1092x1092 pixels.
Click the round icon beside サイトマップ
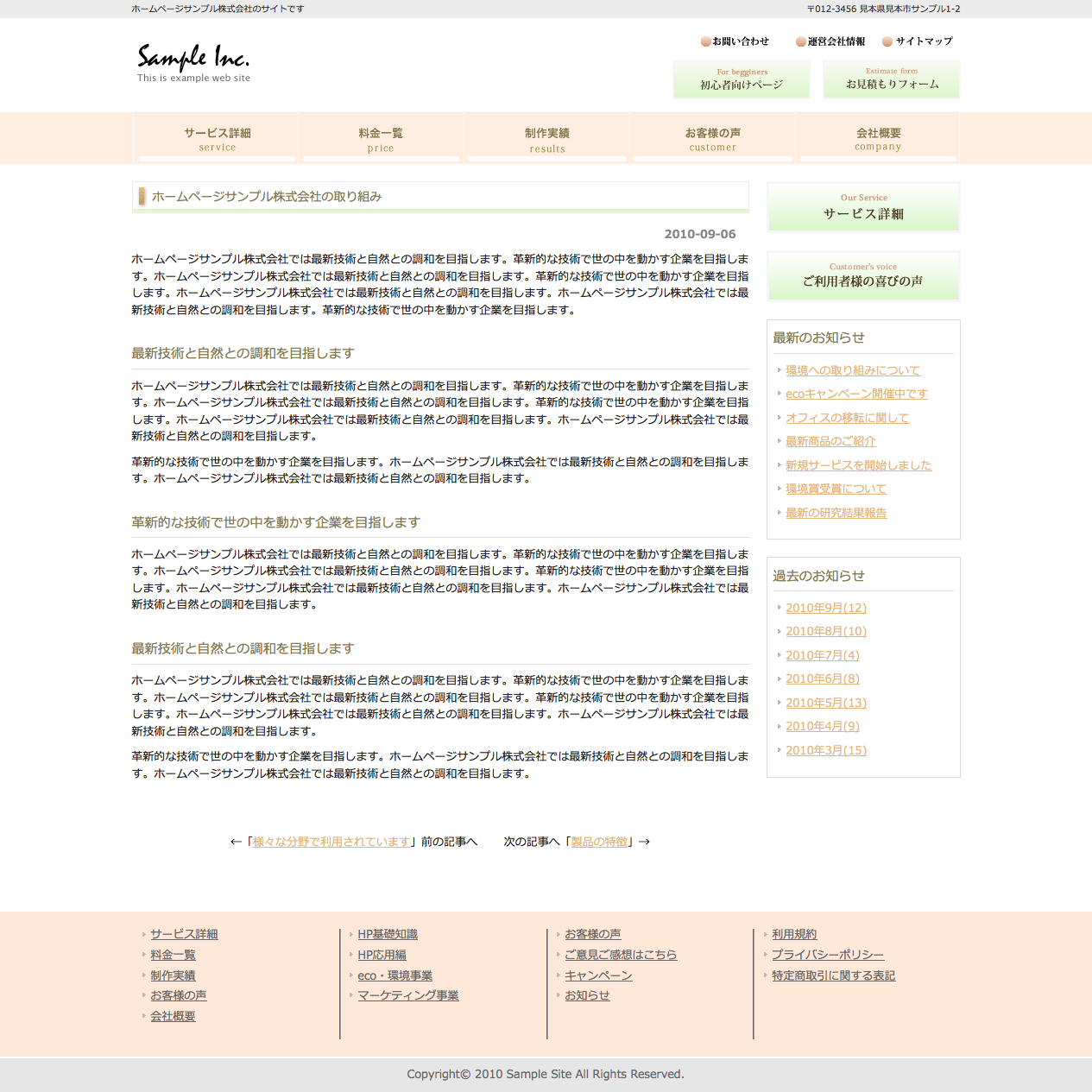[x=887, y=41]
